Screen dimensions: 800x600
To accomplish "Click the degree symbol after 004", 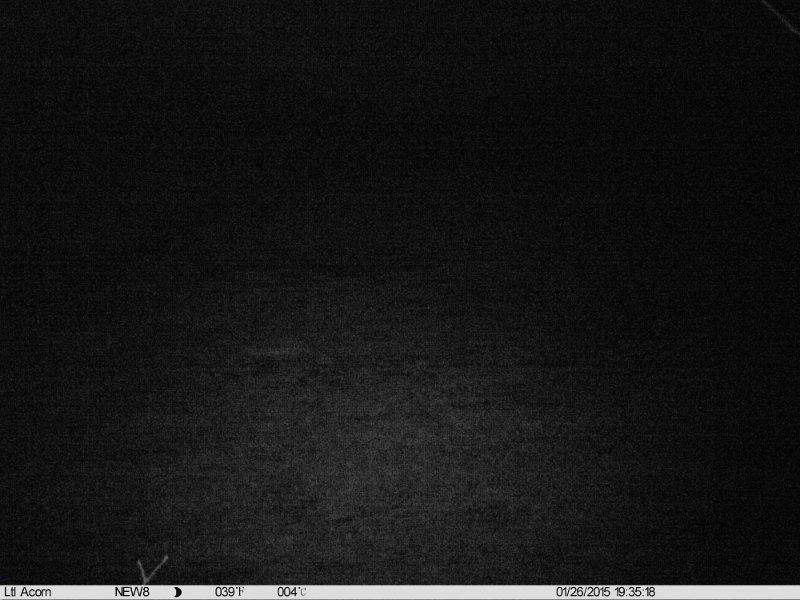I will click(298, 589).
